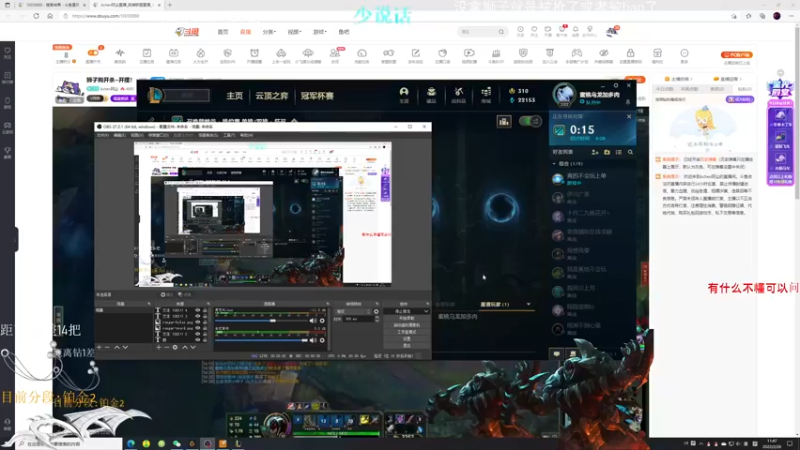
Task: Mute the first OBS mixer channel speaker
Action: point(313,321)
